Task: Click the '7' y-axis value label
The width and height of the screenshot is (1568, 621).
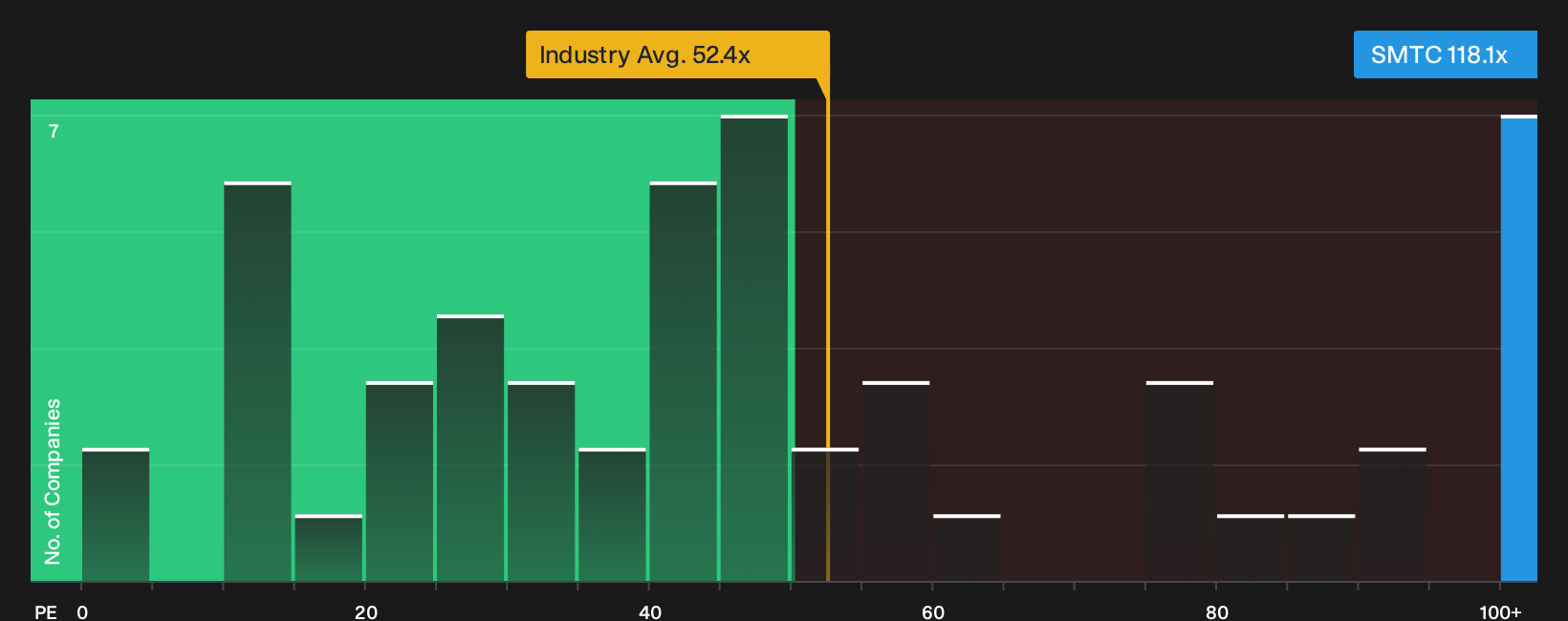Action: click(54, 131)
